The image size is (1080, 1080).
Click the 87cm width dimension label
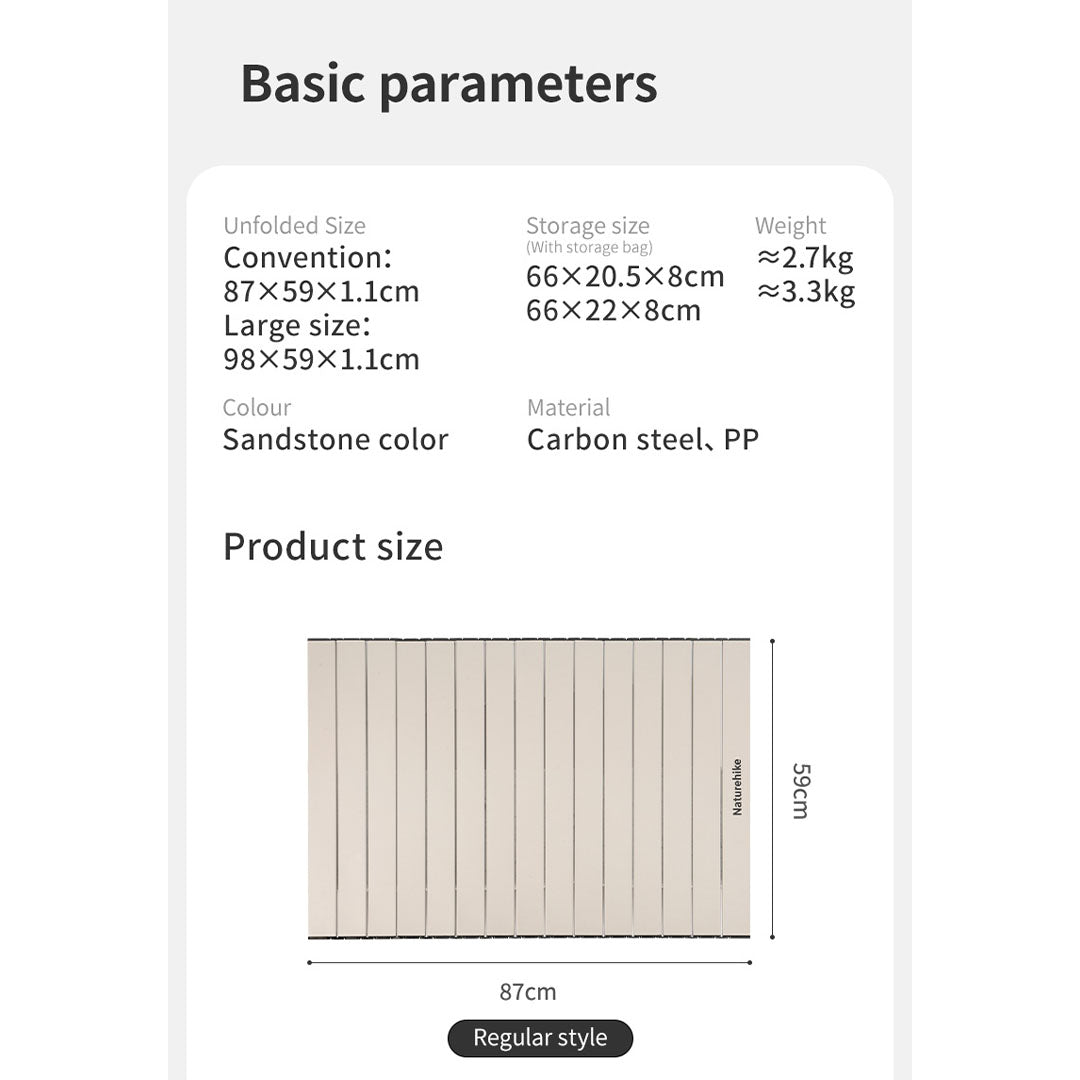coord(528,992)
